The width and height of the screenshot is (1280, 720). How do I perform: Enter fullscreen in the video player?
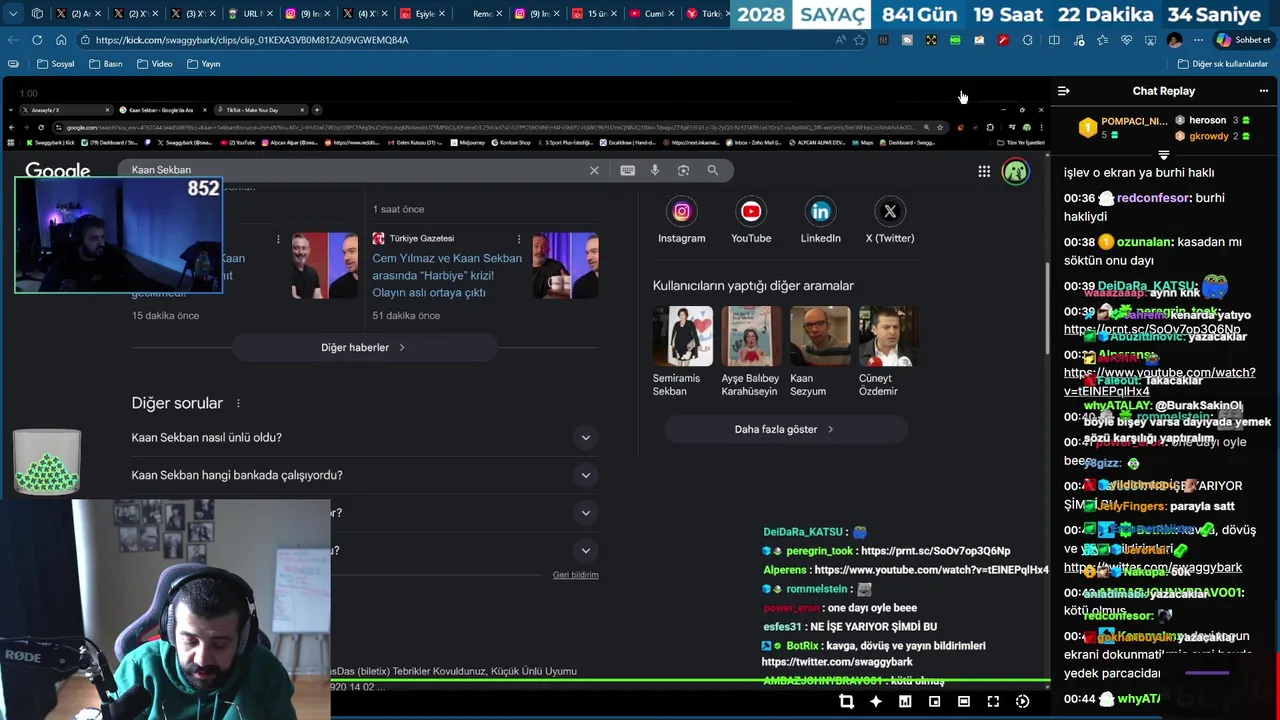coord(993,702)
